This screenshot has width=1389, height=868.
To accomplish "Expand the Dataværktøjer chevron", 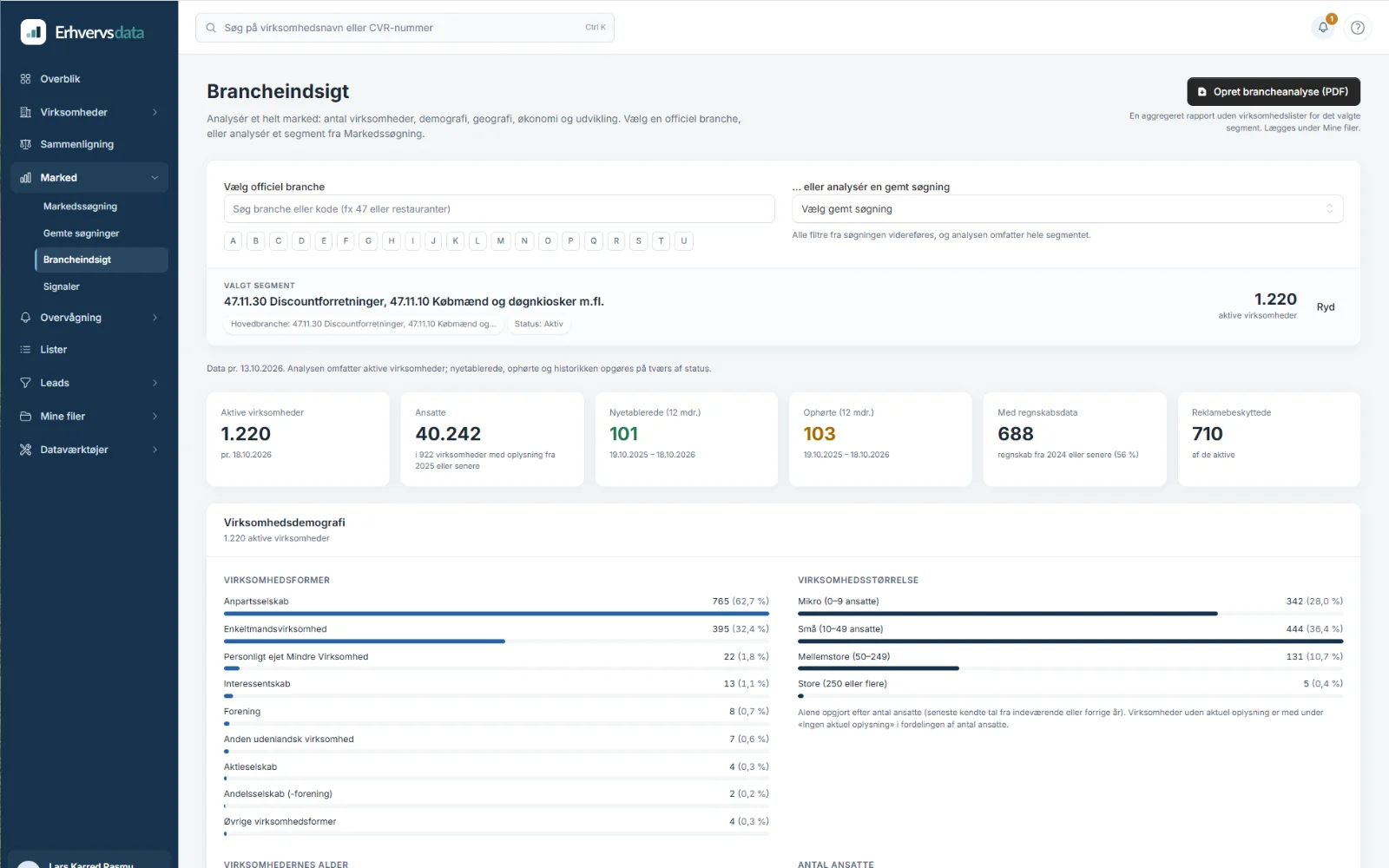I will coord(155,450).
